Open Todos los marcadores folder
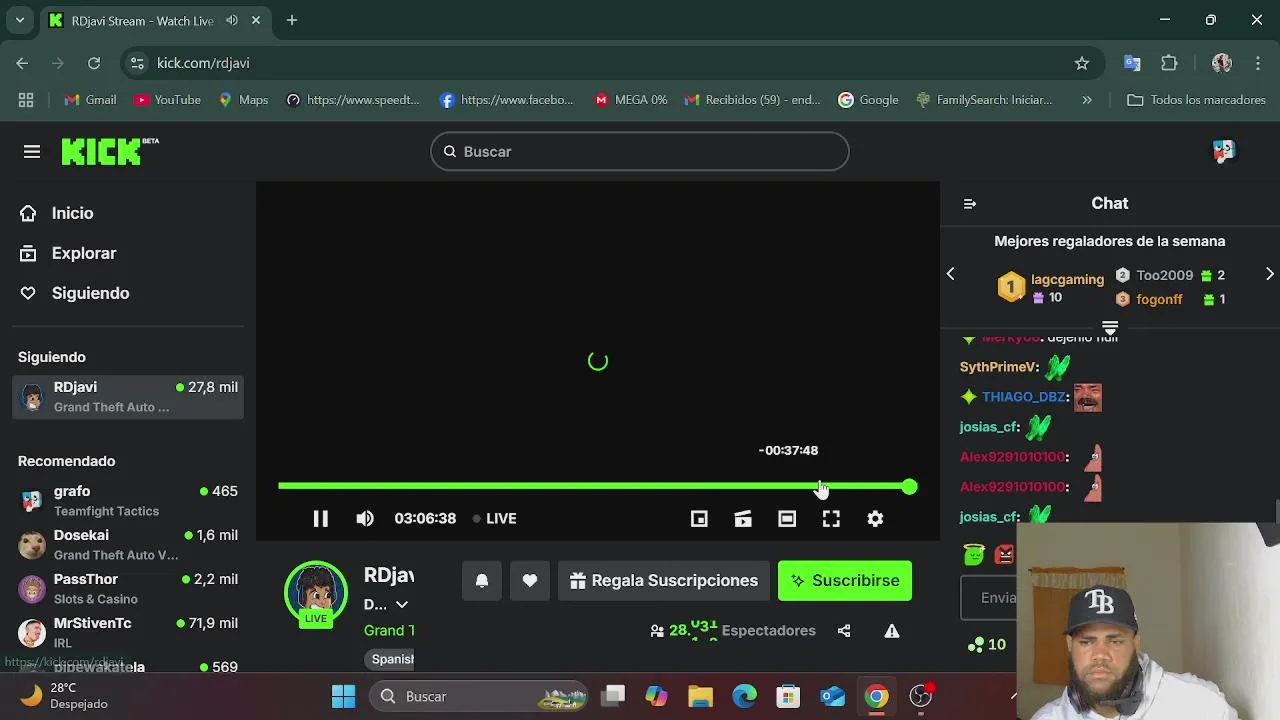This screenshot has height=720, width=1280. tap(1196, 100)
